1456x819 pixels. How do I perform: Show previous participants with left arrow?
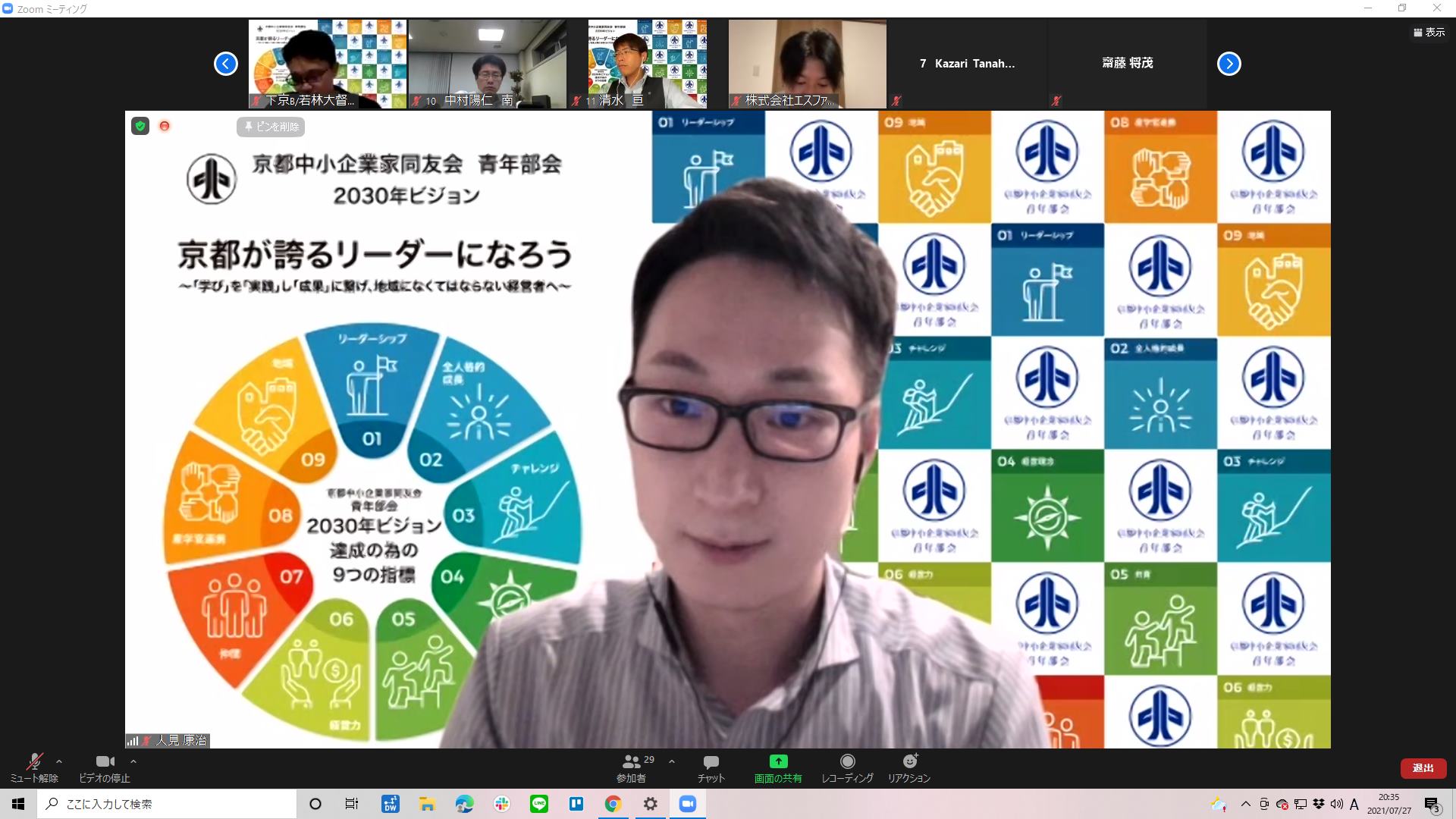click(x=226, y=64)
